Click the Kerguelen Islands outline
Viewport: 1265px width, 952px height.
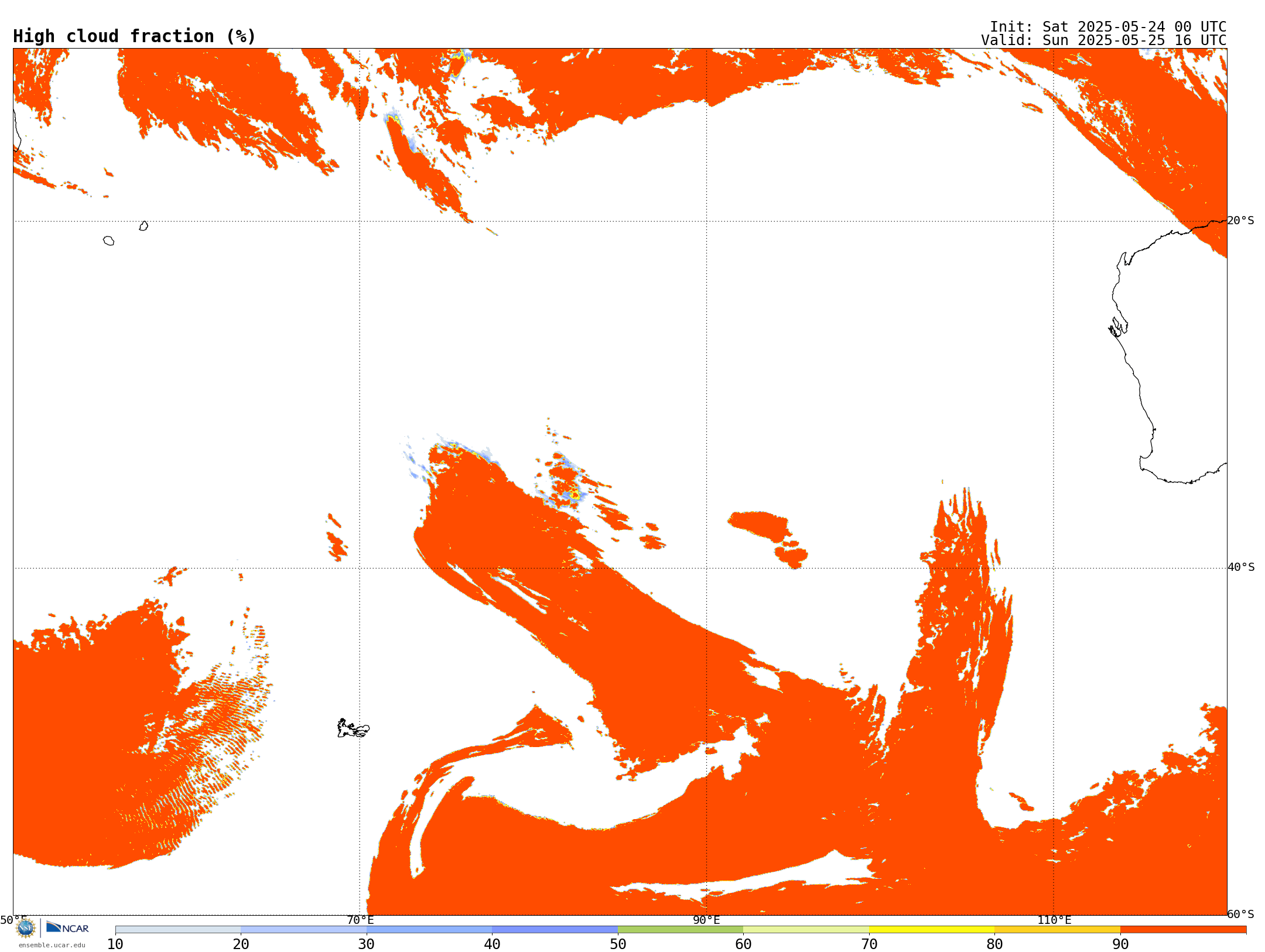click(353, 728)
